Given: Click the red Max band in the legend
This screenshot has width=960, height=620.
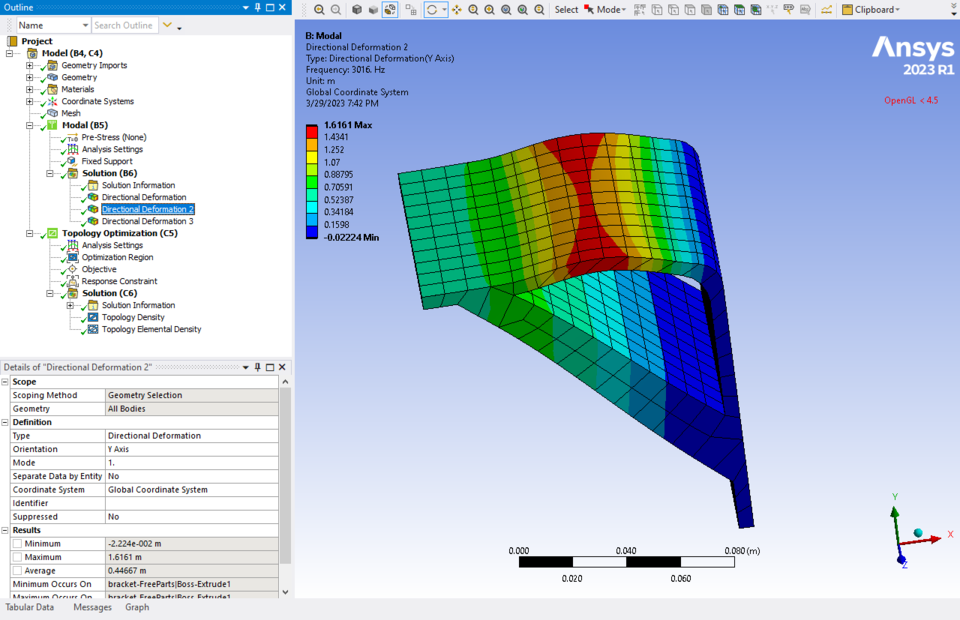Looking at the screenshot, I should coord(313,130).
